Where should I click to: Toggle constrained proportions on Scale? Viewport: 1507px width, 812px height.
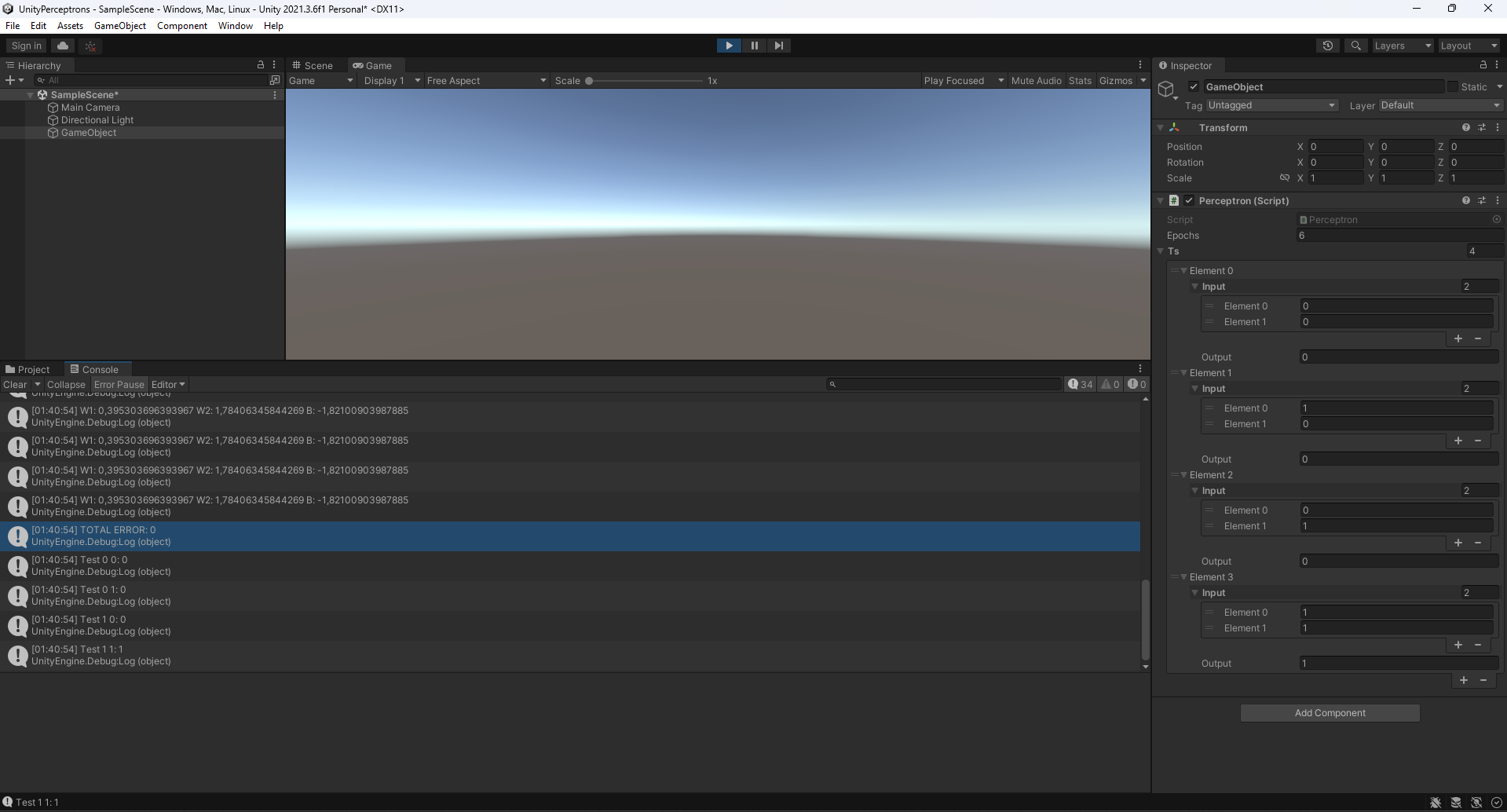[x=1285, y=177]
